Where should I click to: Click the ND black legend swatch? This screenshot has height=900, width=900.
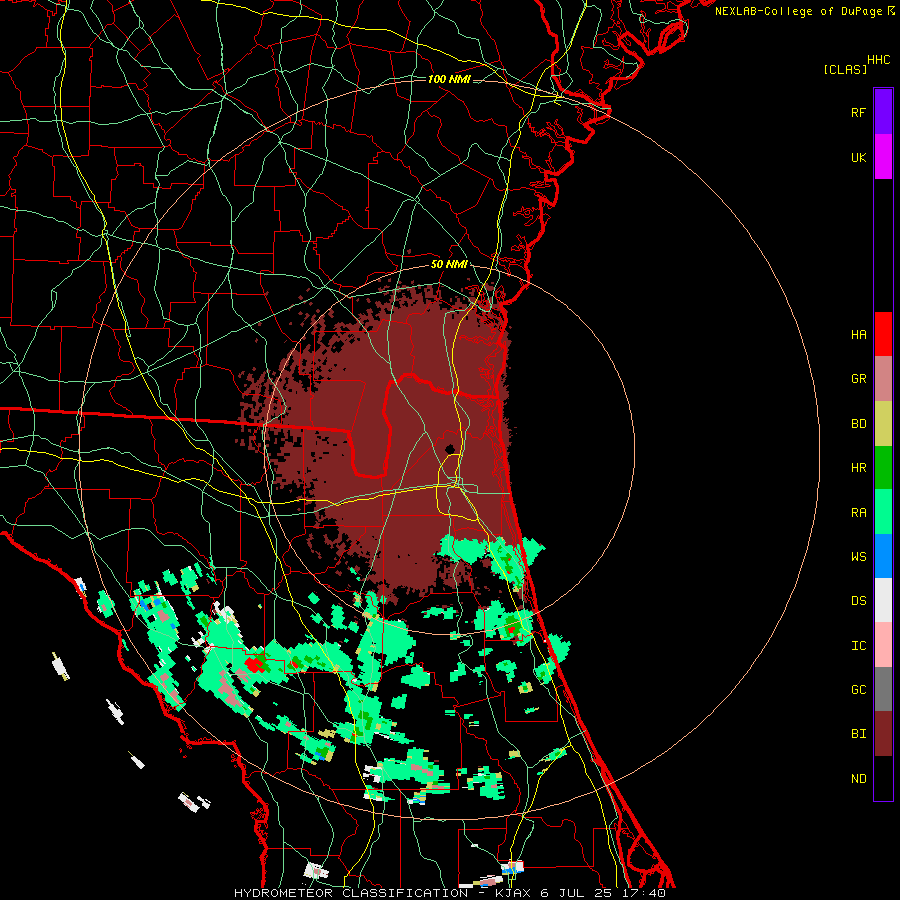883,778
